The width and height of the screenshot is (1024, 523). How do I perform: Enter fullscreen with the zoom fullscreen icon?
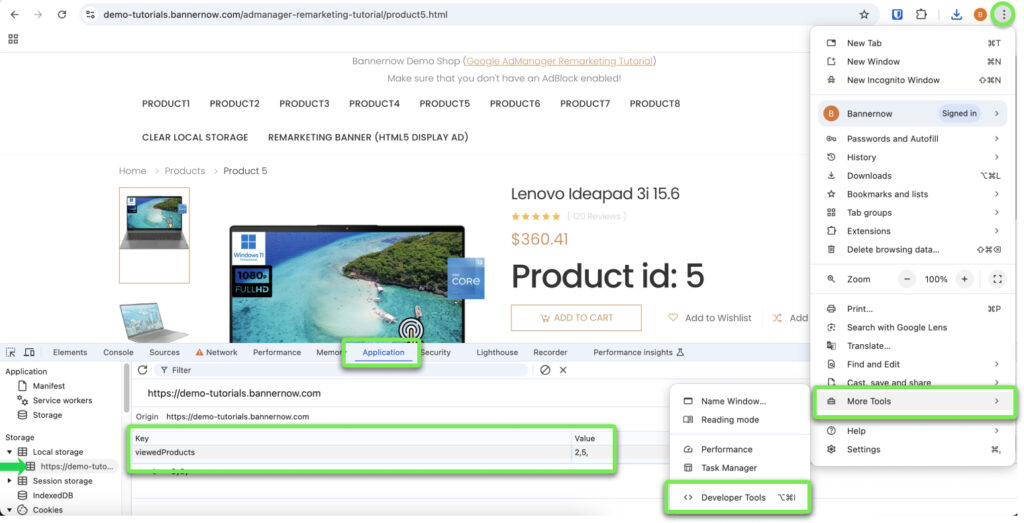pos(997,279)
